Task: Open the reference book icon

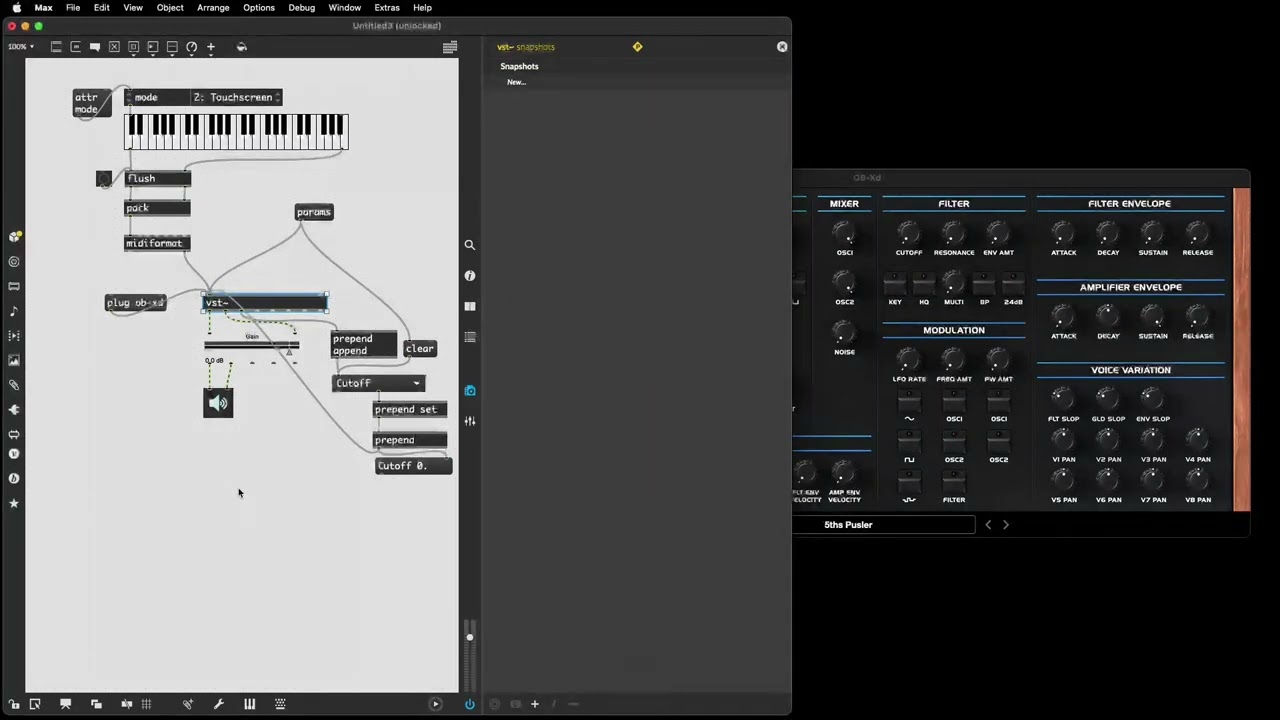Action: tap(470, 306)
